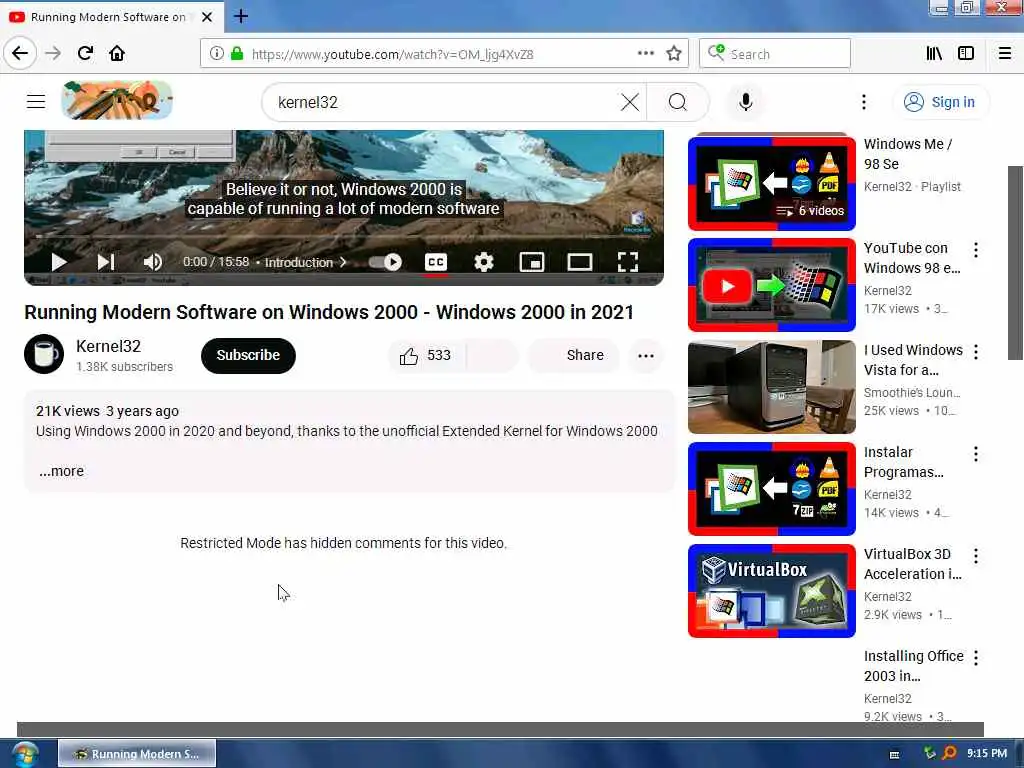1024x768 pixels.
Task: Open options for VirtualBox 3D Acceleration video
Action: (976, 555)
